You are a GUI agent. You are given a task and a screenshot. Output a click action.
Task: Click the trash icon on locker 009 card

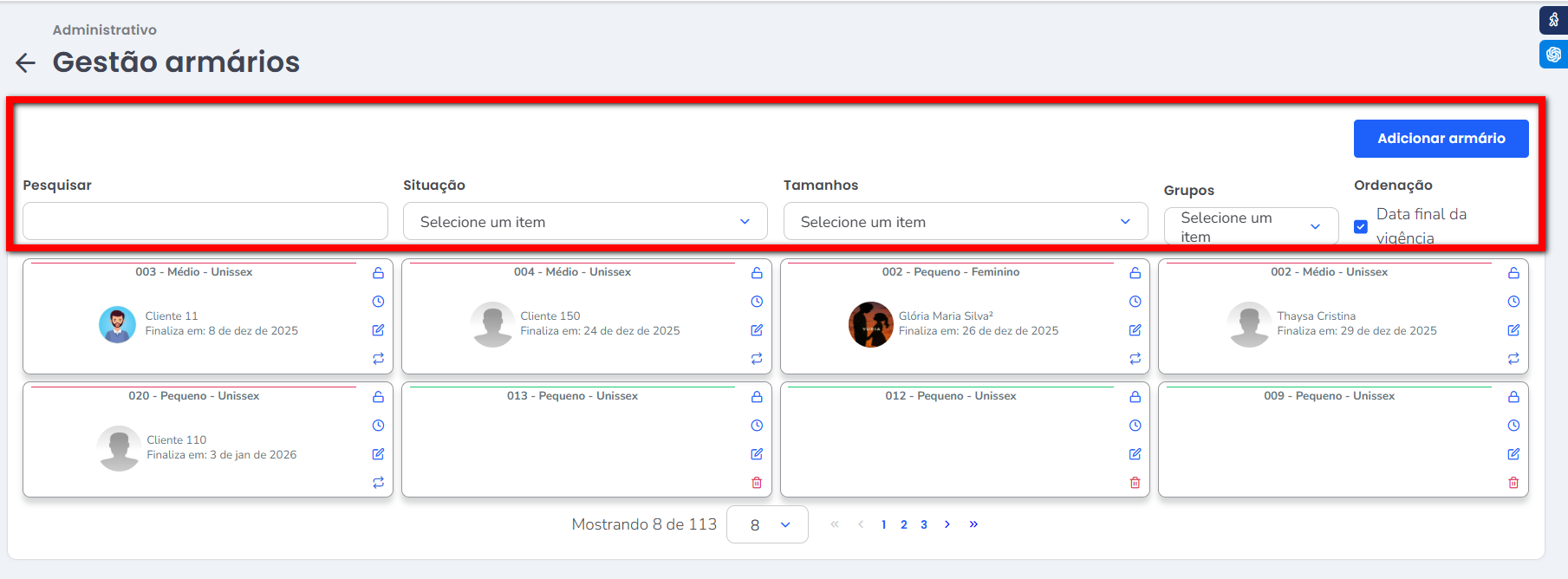coord(1513,483)
